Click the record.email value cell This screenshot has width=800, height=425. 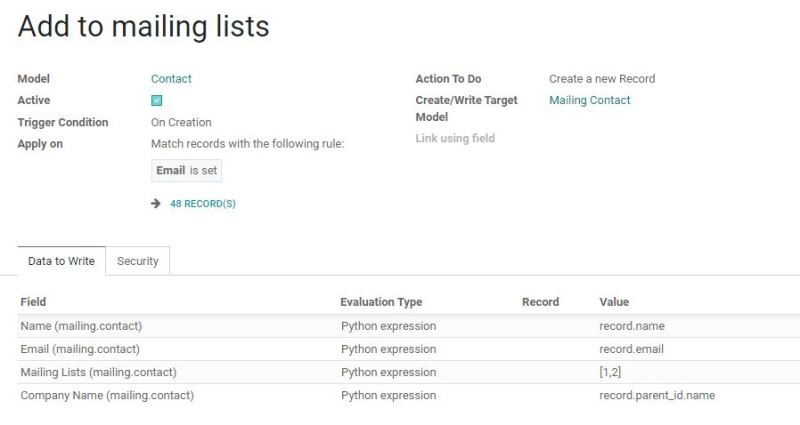[x=631, y=349]
